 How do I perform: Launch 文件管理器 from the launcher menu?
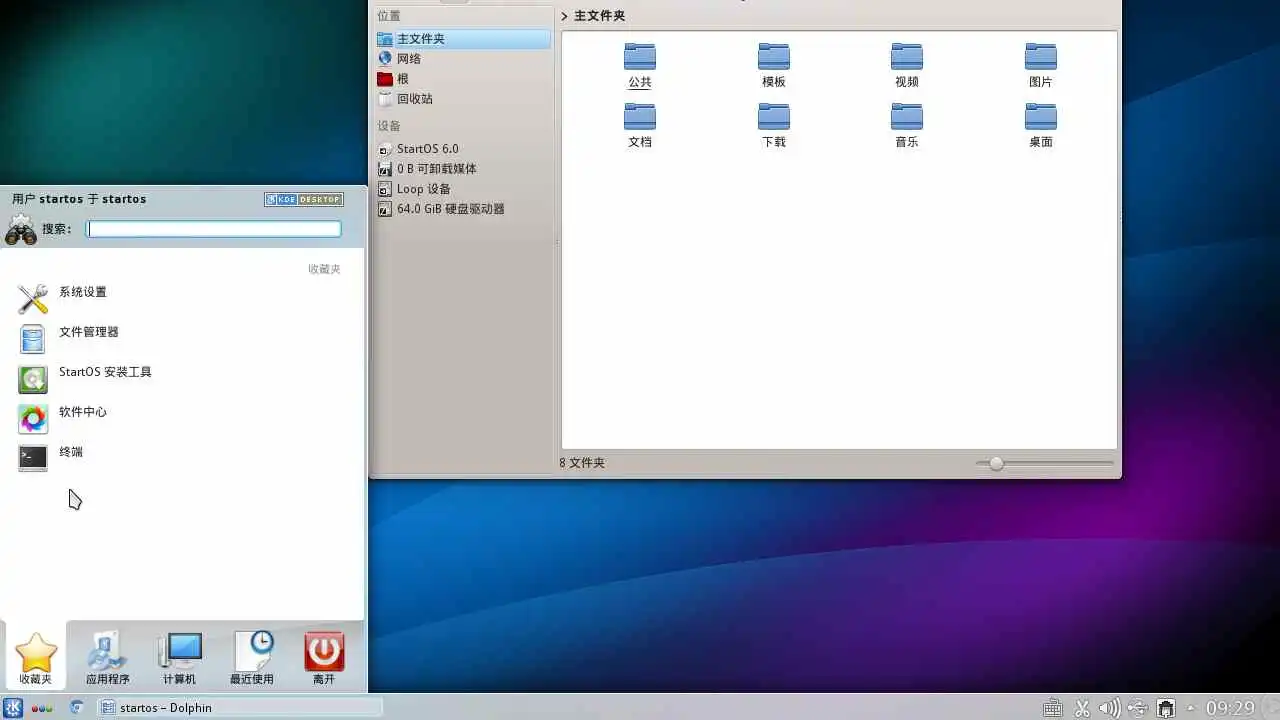[x=182, y=337]
